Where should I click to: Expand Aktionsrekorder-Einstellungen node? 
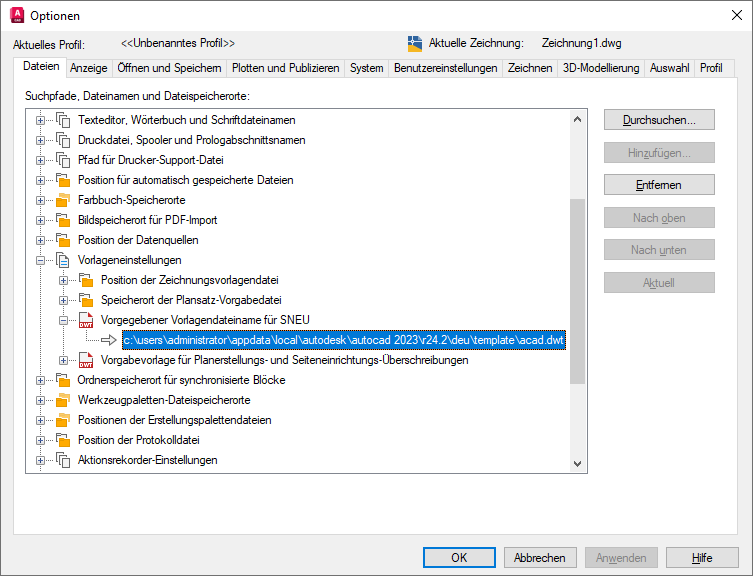click(40, 460)
